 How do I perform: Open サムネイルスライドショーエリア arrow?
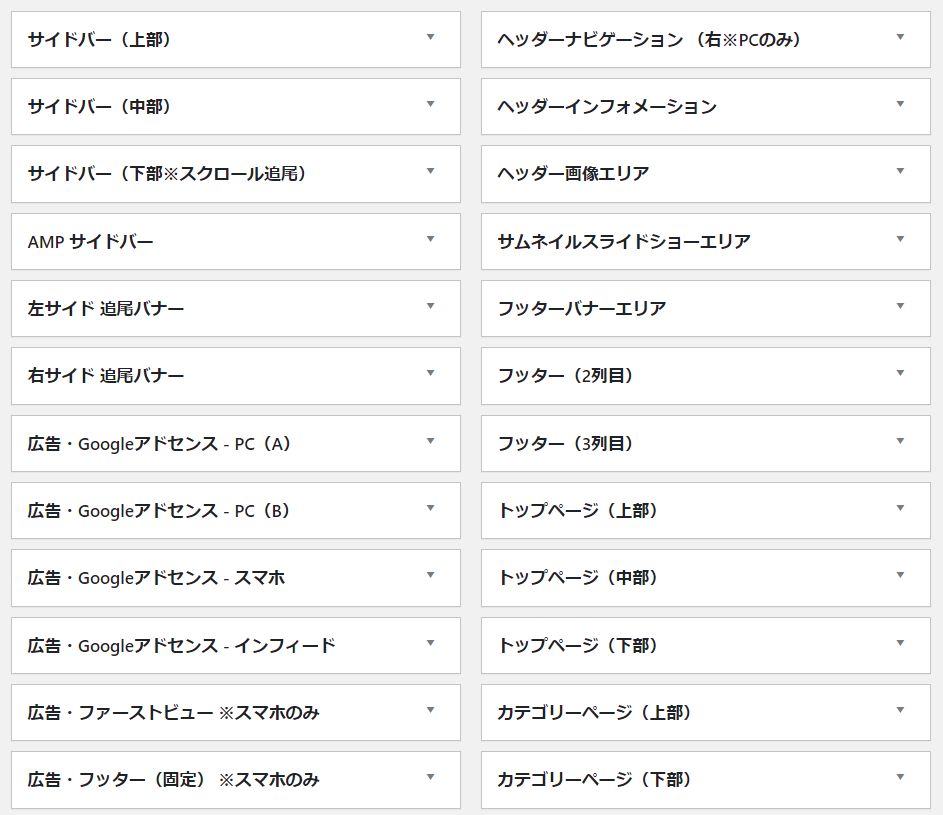tap(900, 240)
